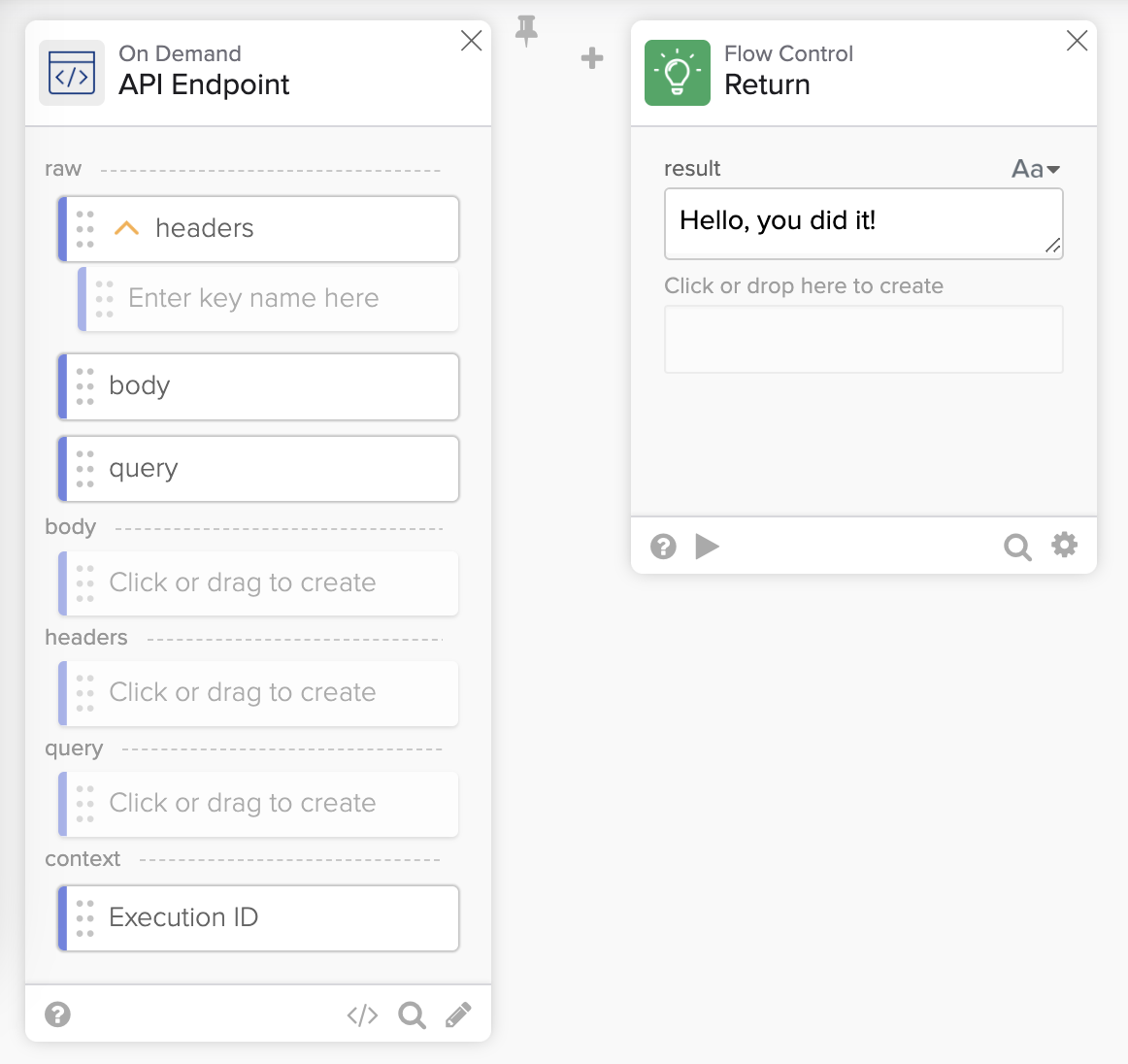Select the Execution ID pill

[x=258, y=918]
